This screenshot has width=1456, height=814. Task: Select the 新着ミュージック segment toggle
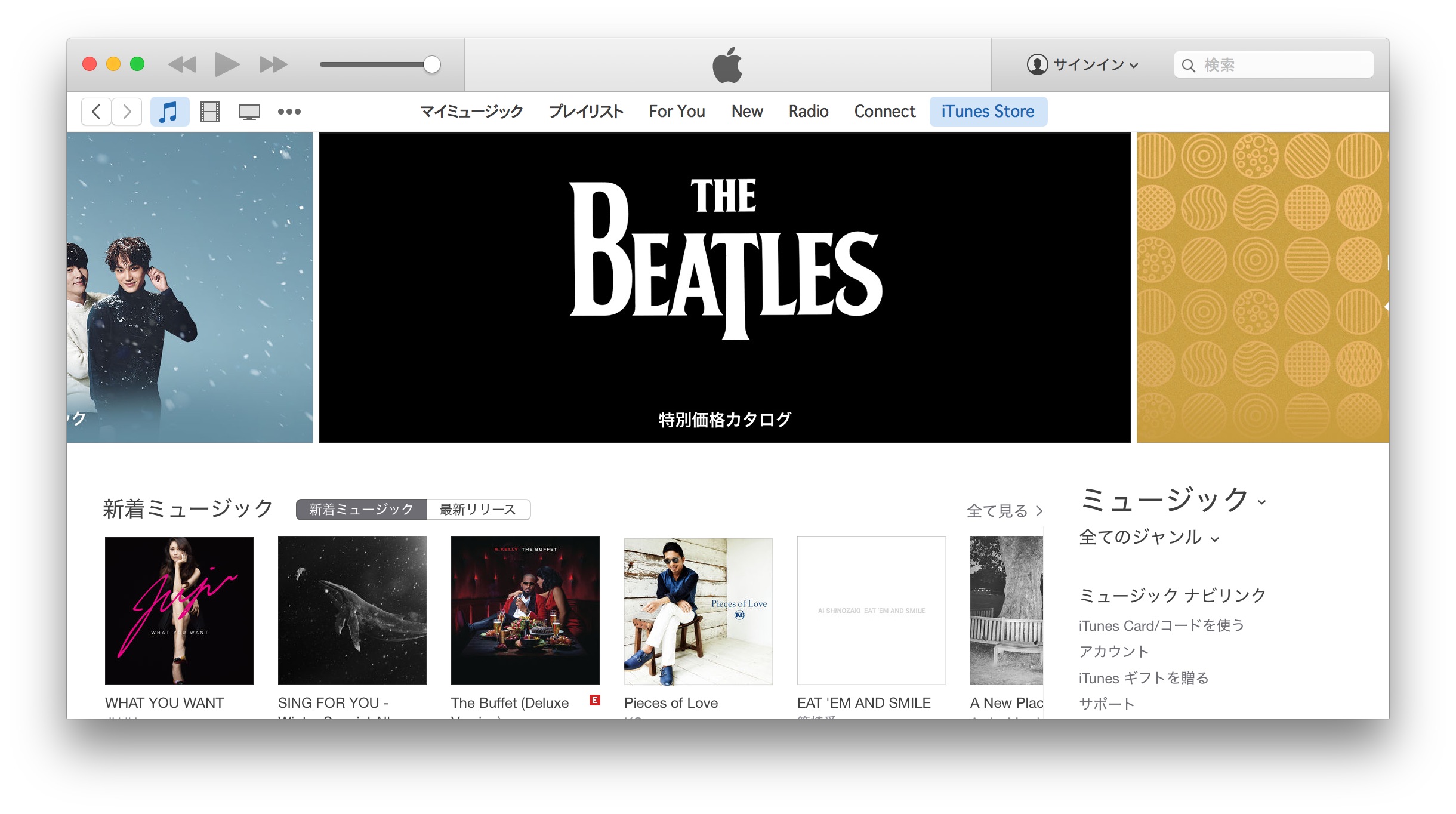pyautogui.click(x=361, y=510)
